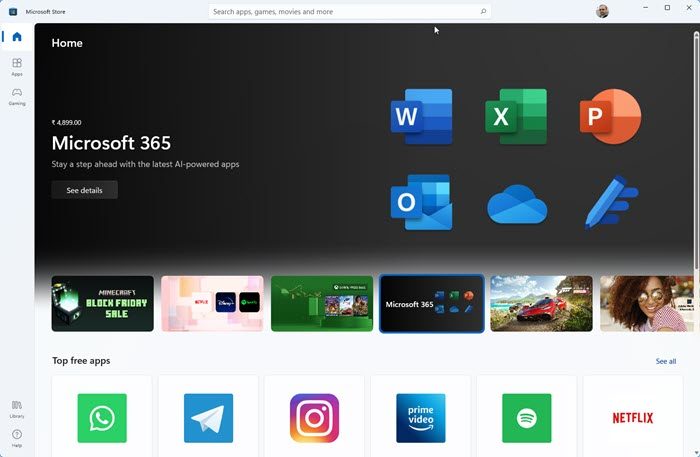
Task: Select the Microsoft 365 carousel thumbnail
Action: click(432, 303)
